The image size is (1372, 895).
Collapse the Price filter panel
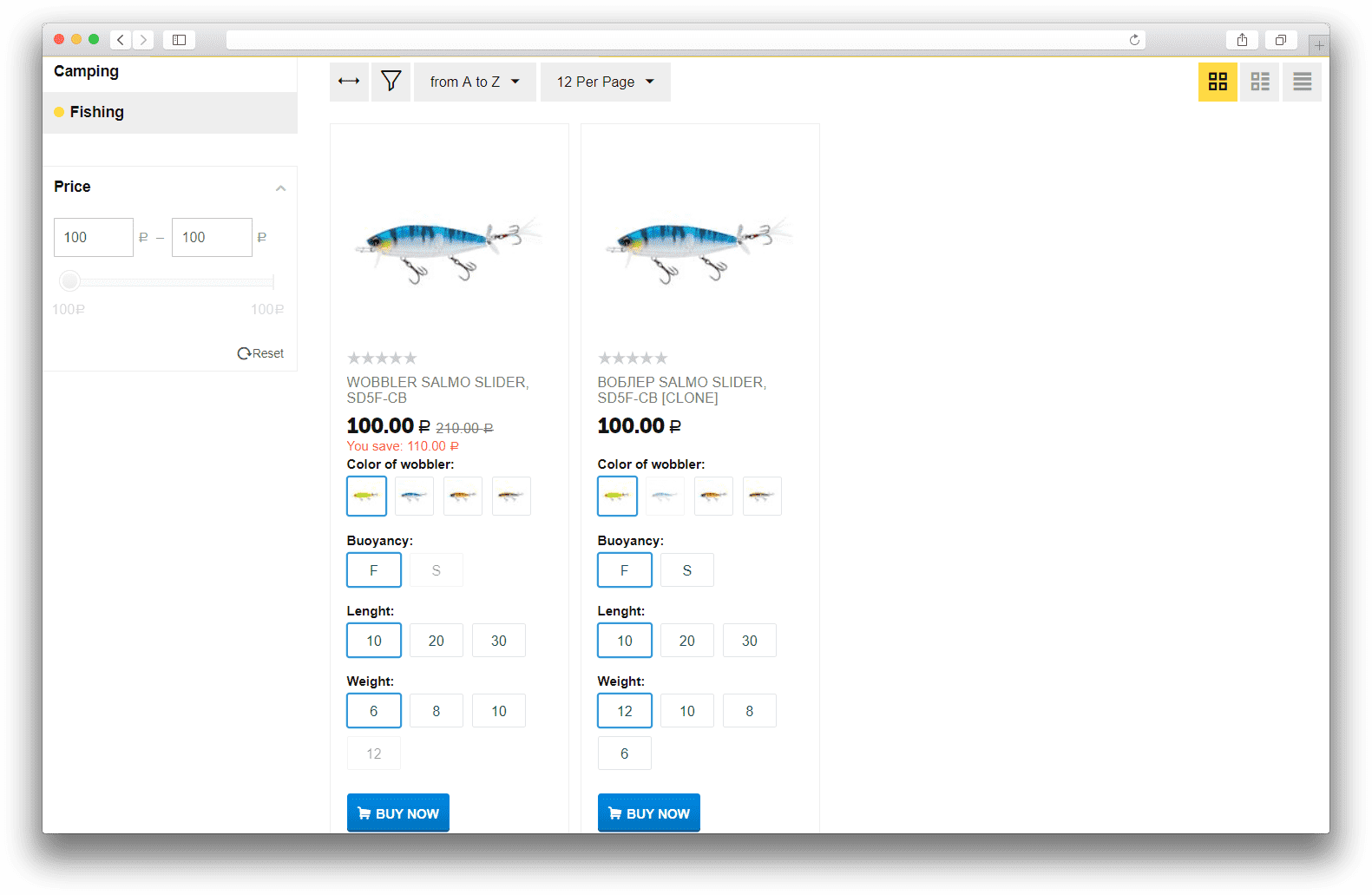(280, 188)
